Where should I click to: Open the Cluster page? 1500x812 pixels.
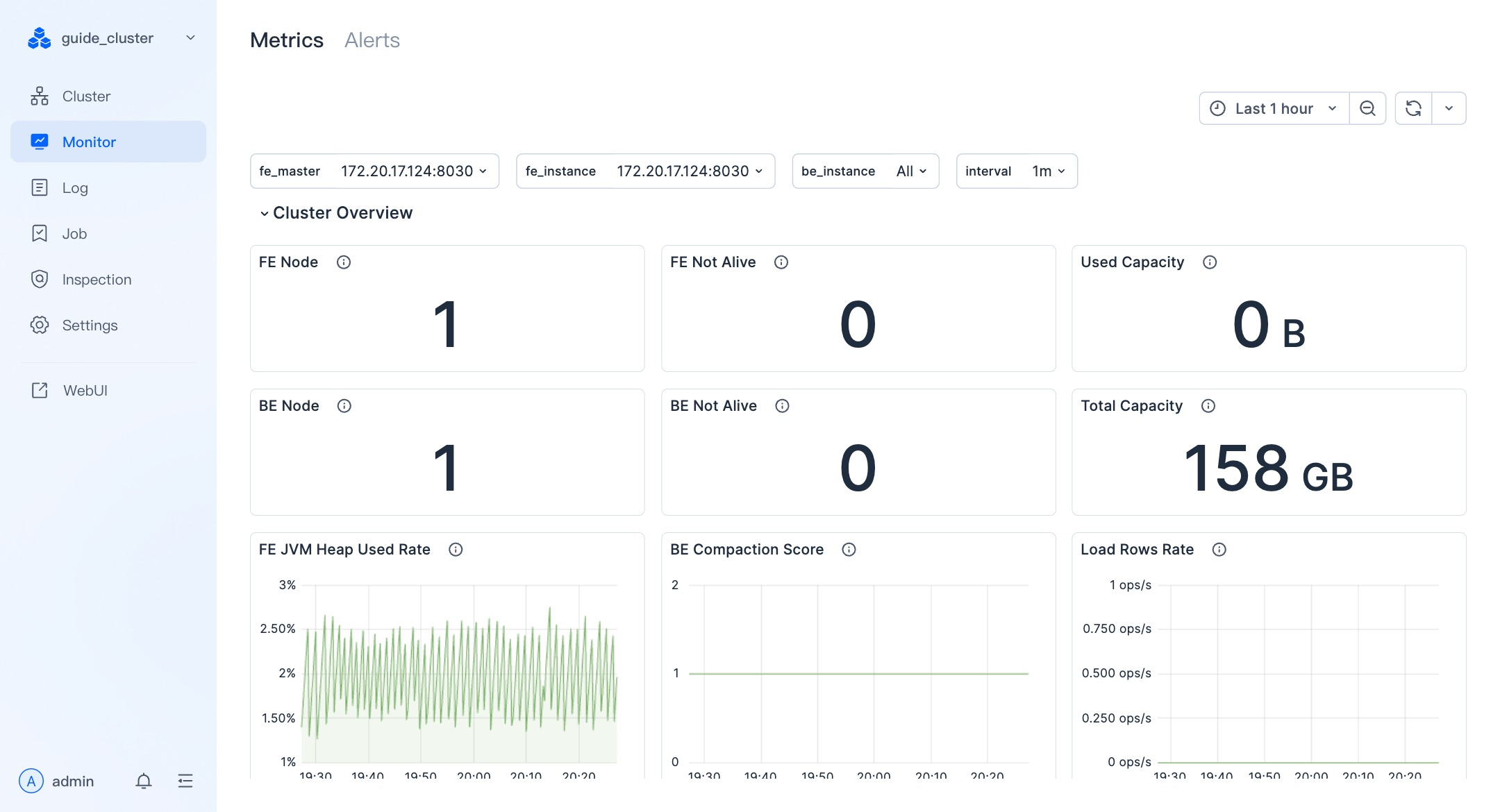[108, 96]
